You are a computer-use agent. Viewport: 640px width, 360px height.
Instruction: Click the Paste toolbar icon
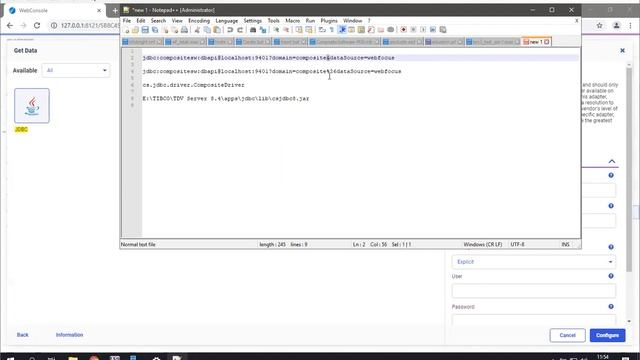coord(217,30)
